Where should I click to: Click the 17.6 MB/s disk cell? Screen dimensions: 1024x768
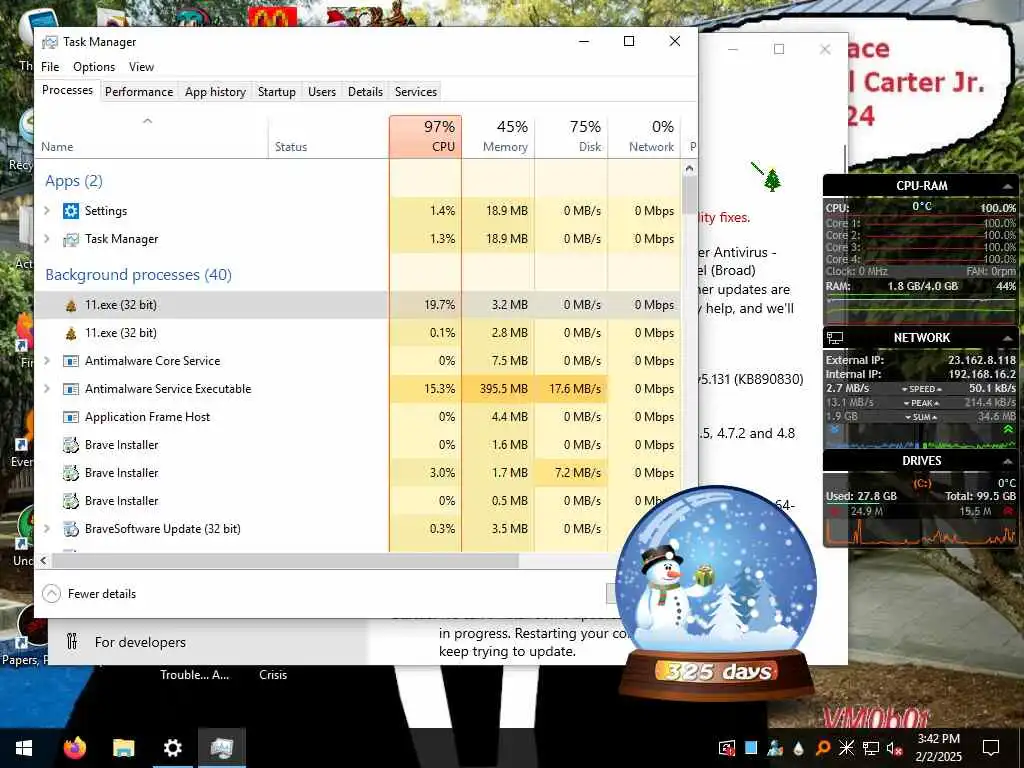click(x=571, y=389)
